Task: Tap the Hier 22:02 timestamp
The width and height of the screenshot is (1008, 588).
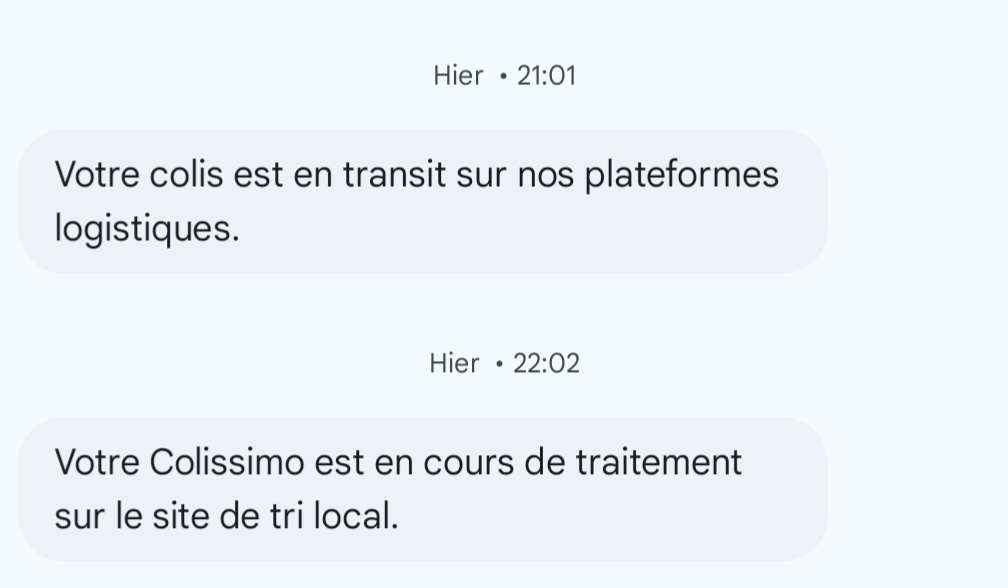Action: pos(504,364)
